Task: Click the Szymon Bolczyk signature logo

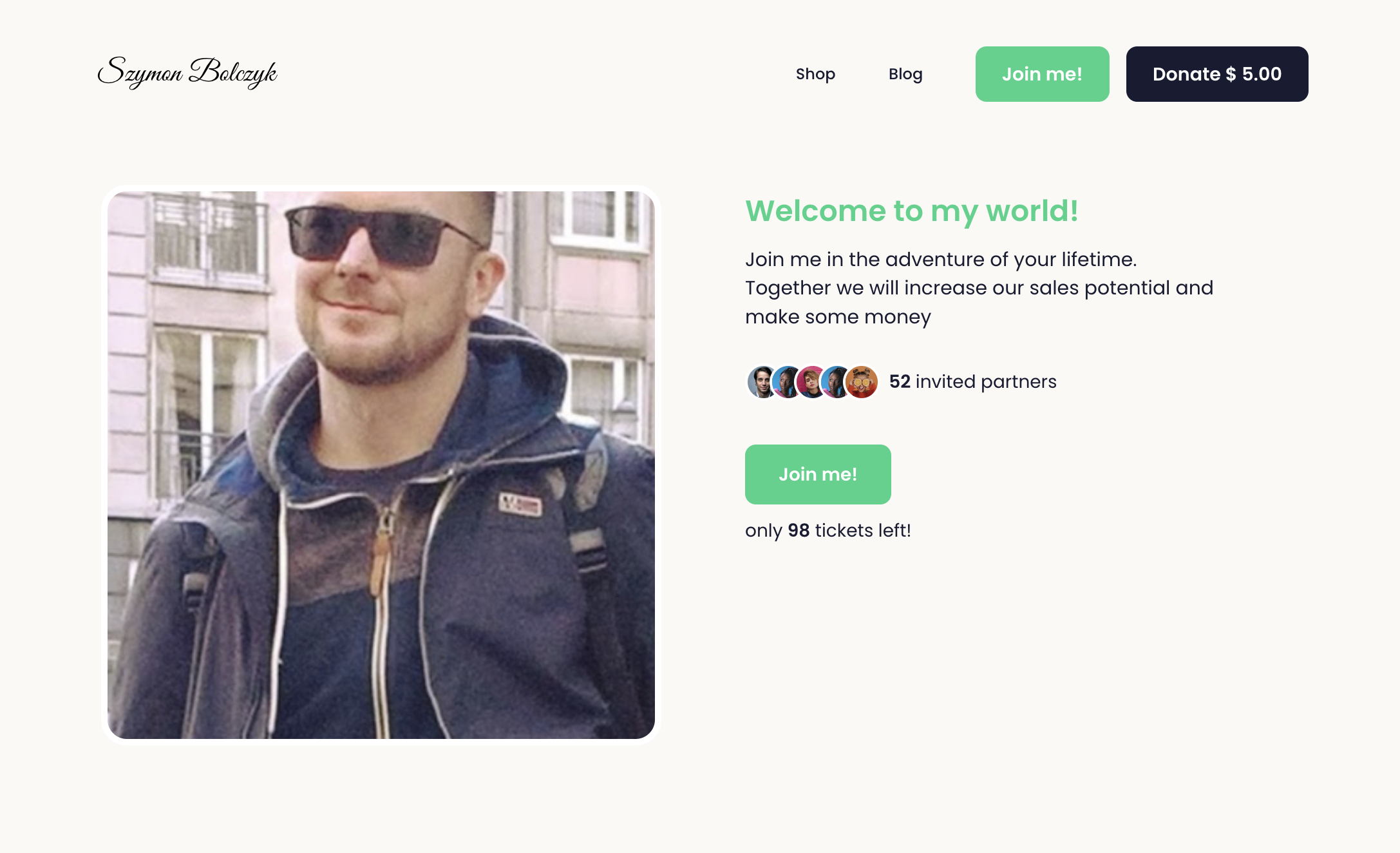Action: coord(187,73)
